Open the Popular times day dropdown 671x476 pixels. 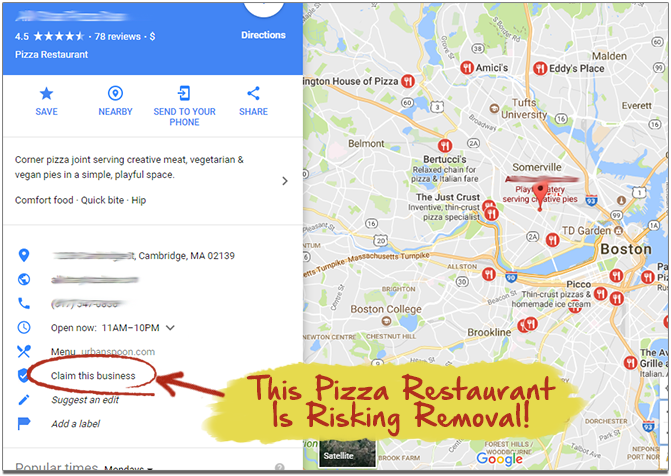click(x=128, y=469)
